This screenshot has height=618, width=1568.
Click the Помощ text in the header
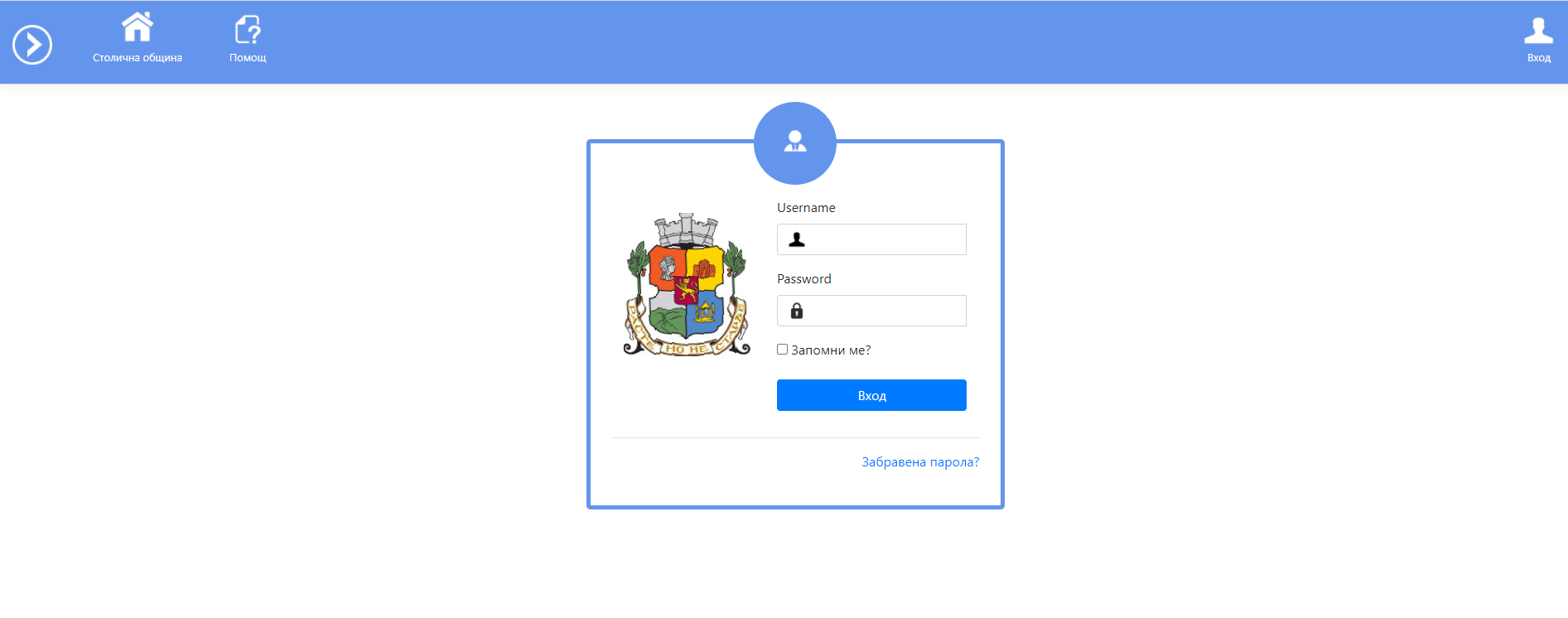(x=248, y=58)
